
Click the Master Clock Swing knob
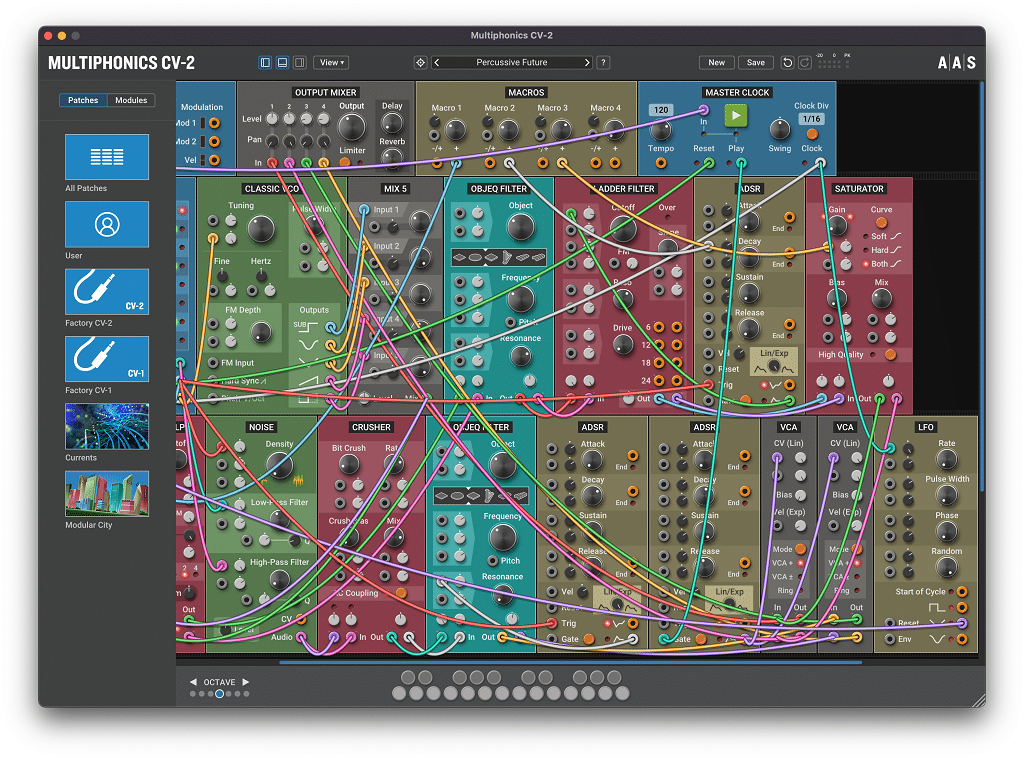pyautogui.click(x=780, y=129)
